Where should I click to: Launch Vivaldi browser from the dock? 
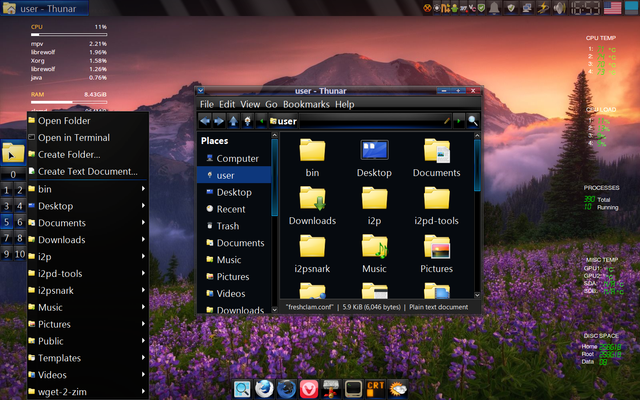(309, 388)
